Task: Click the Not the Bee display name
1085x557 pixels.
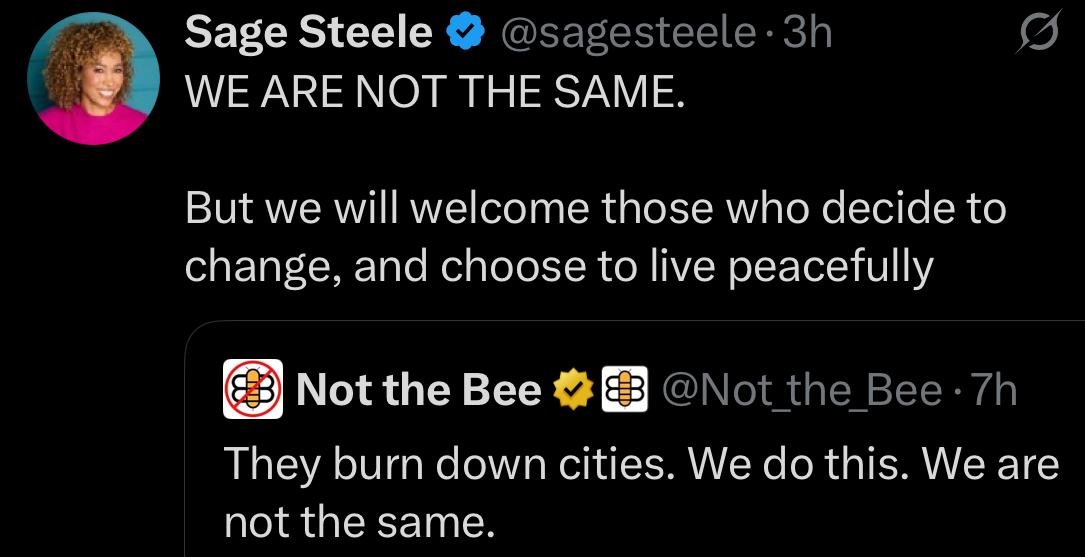Action: [x=418, y=390]
